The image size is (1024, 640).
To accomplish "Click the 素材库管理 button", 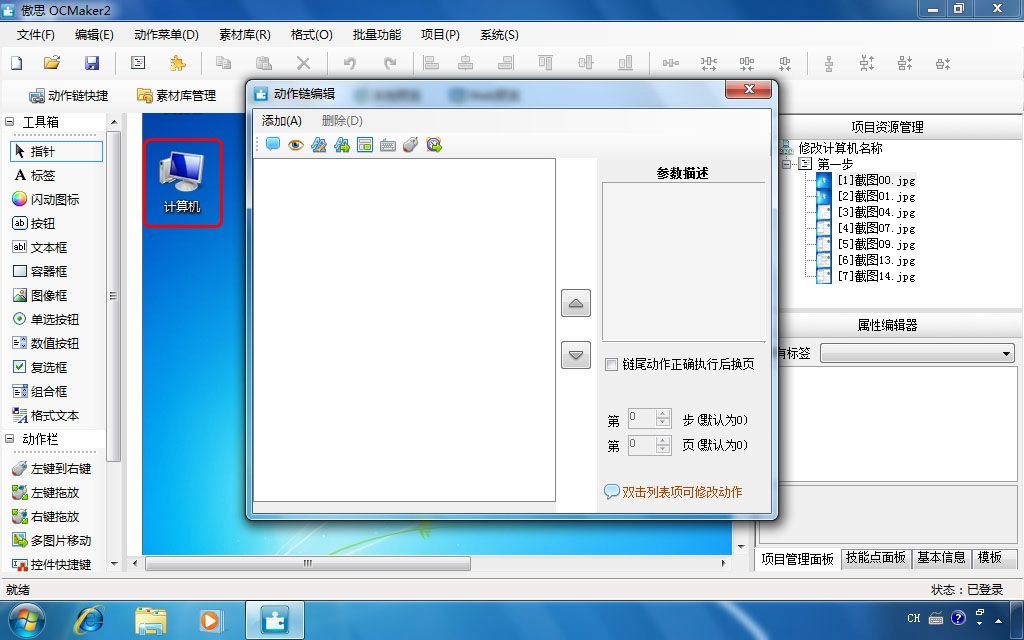I will tap(176, 95).
